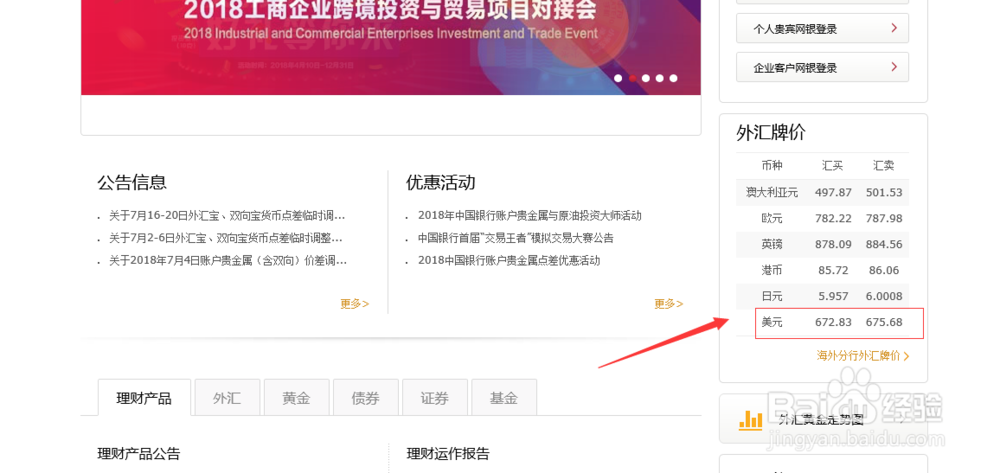
Task: Click 日元 buying rate 5.957
Action: coord(833,296)
